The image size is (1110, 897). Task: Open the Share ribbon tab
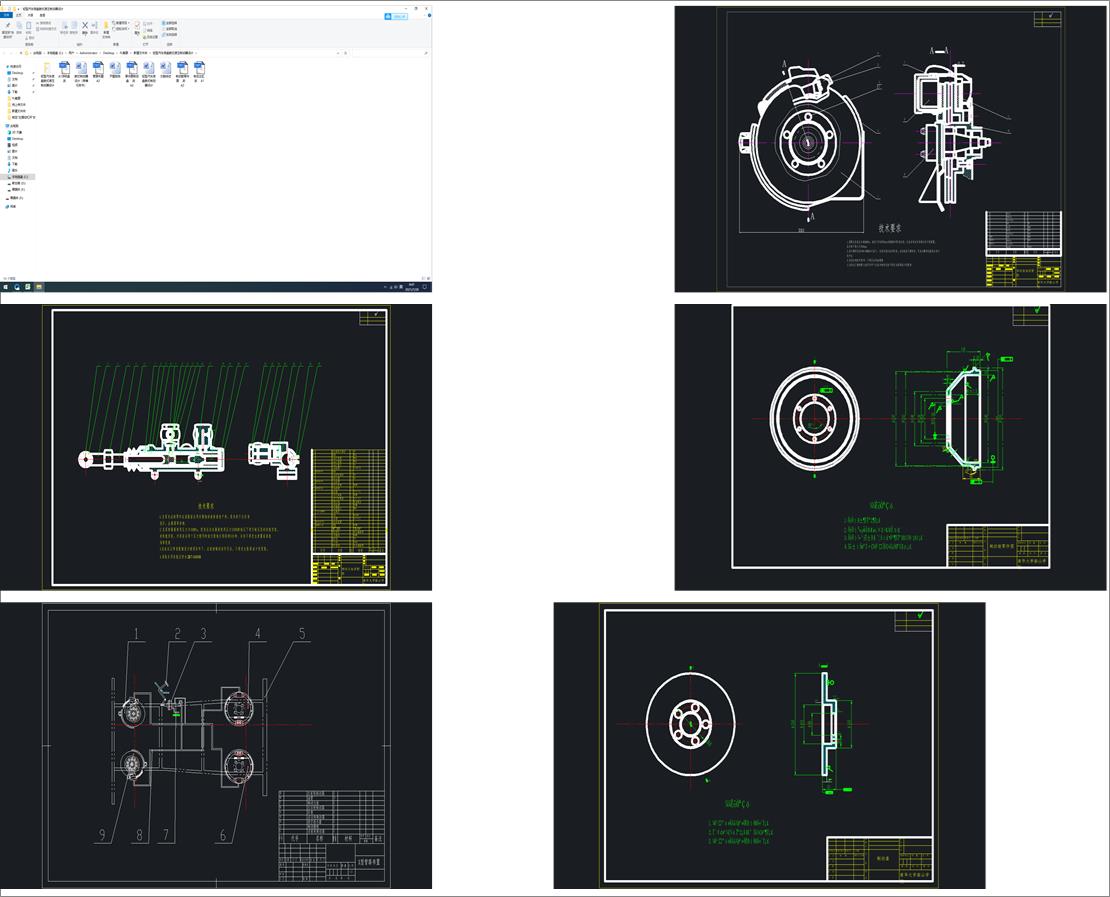30,15
